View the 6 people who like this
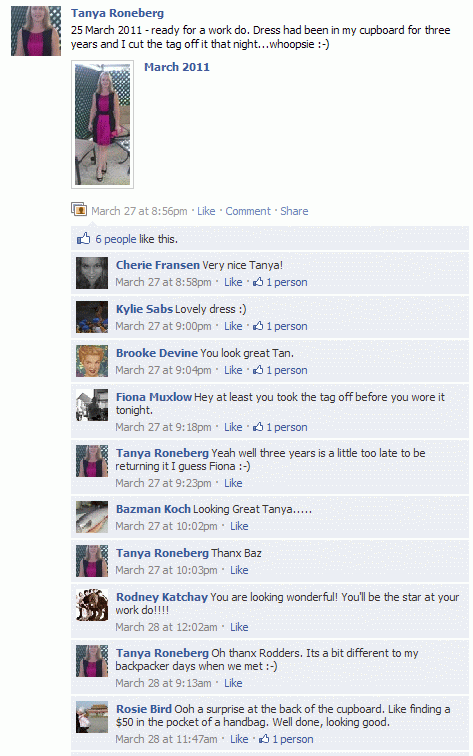 point(116,239)
